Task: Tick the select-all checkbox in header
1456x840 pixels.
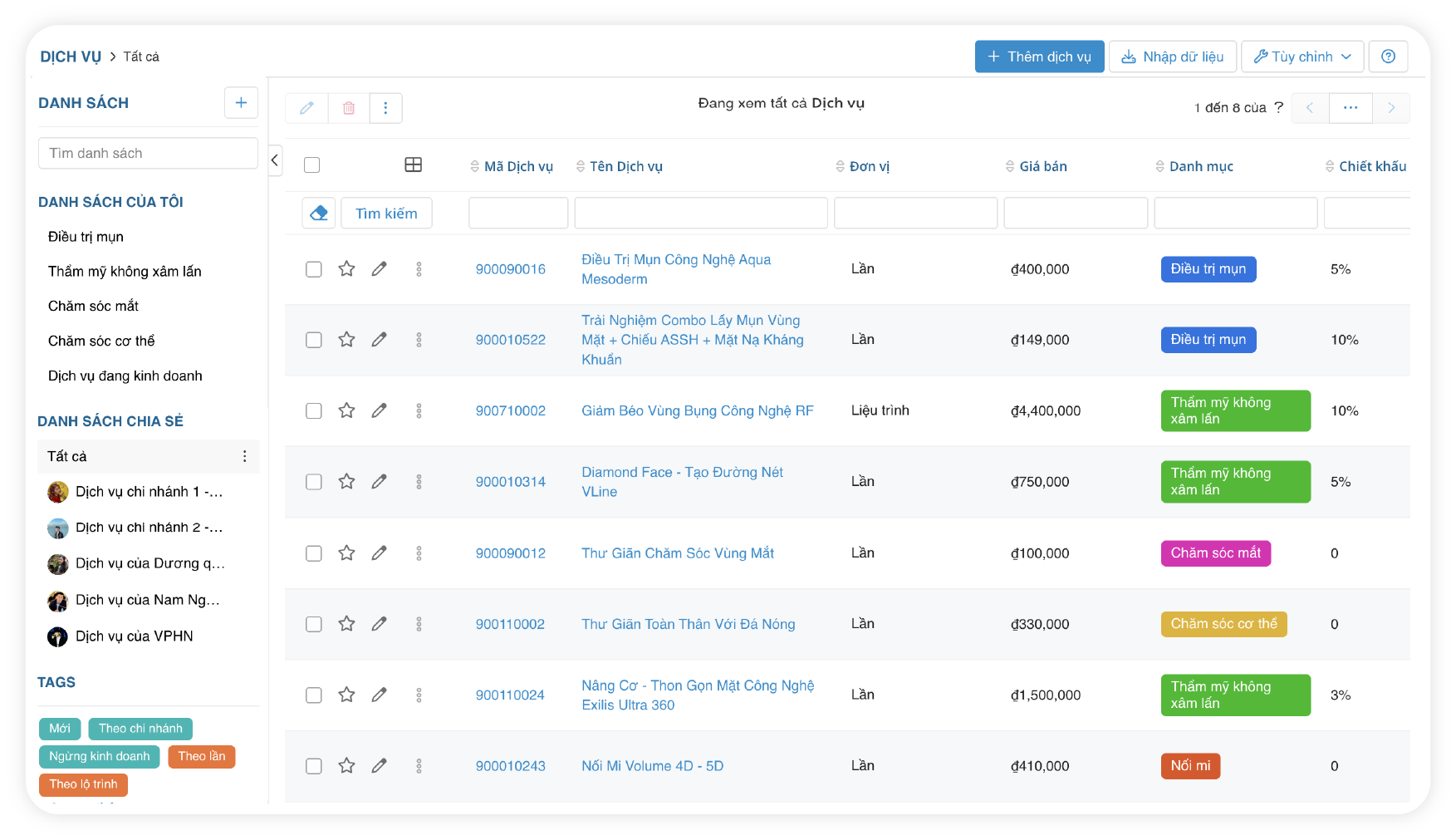Action: [312, 165]
